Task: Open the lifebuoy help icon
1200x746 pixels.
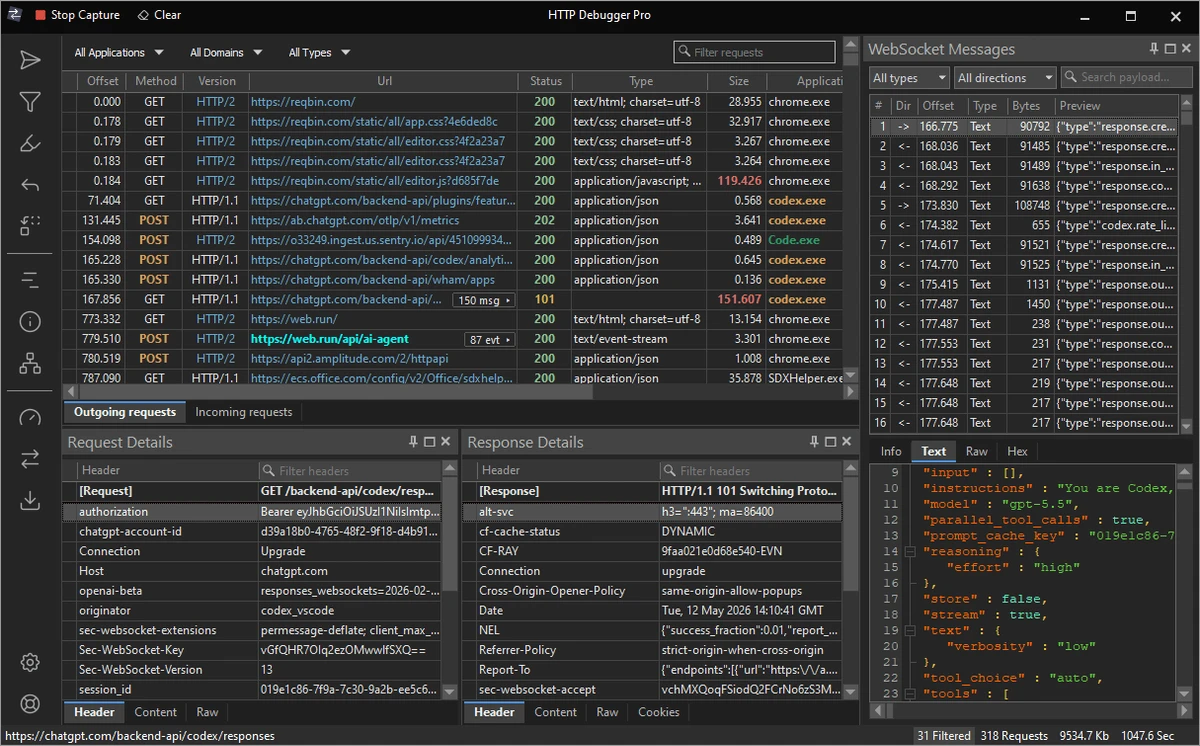Action: tap(30, 703)
